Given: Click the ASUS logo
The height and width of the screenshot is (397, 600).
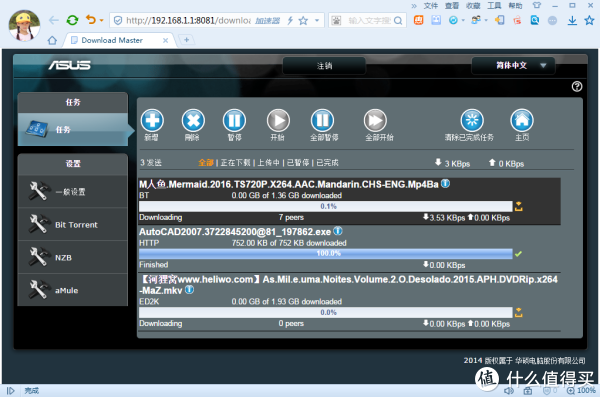Looking at the screenshot, I should 70,65.
